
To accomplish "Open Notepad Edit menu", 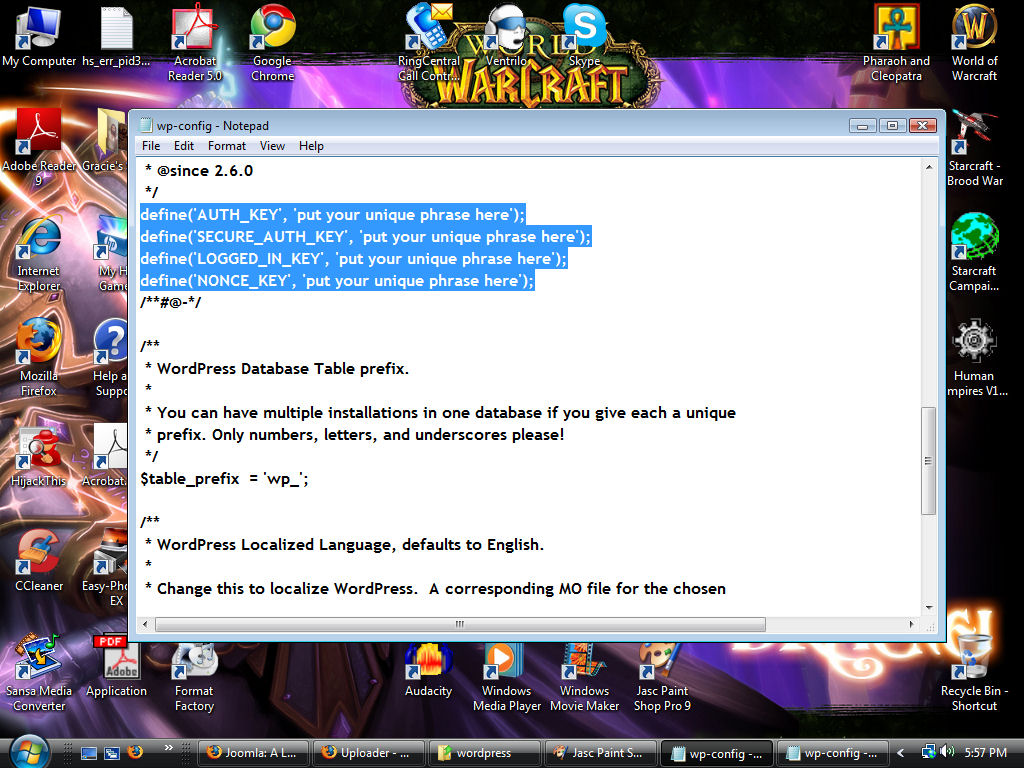I will coord(184,146).
